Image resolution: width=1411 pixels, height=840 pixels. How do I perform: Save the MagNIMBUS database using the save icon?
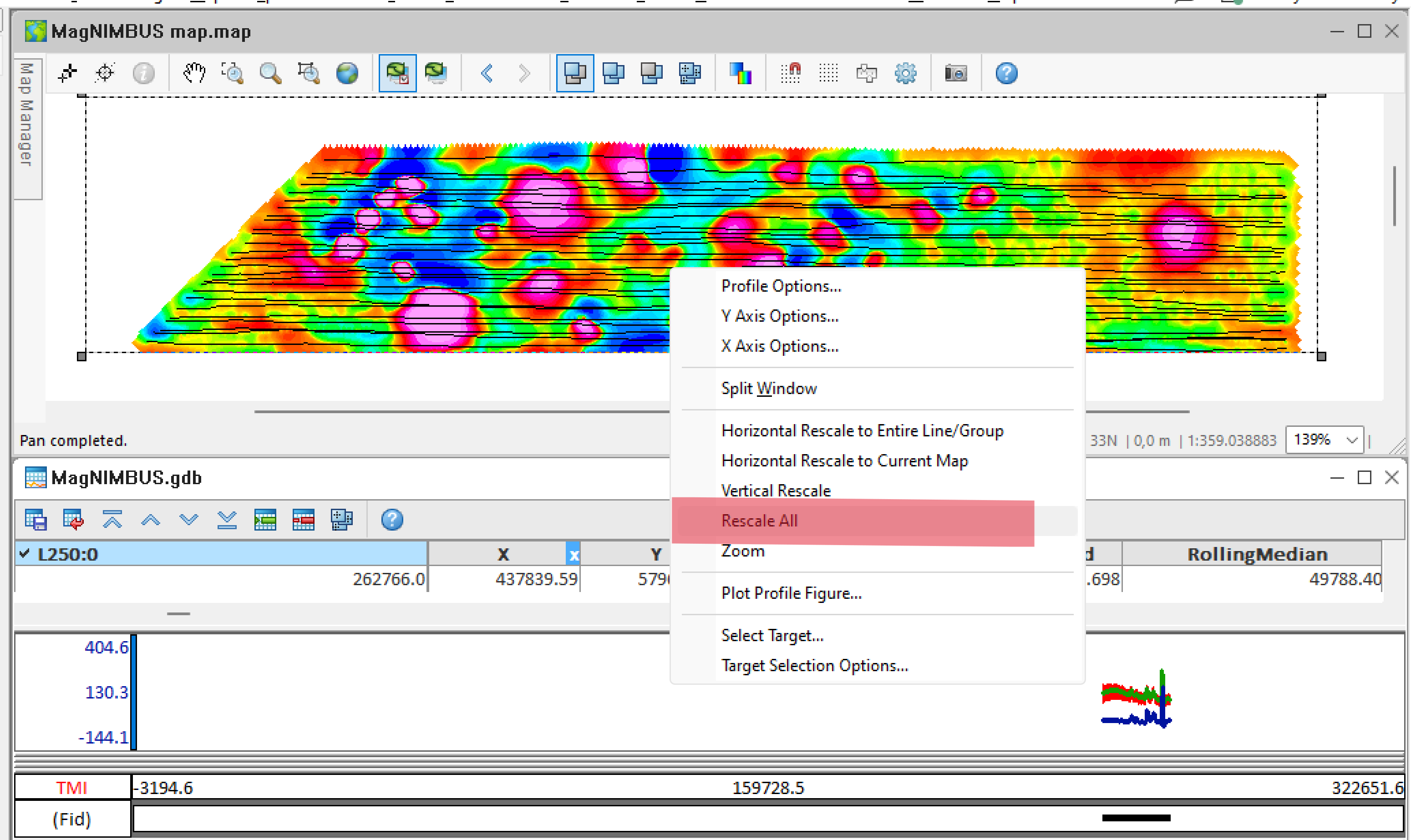pos(35,520)
